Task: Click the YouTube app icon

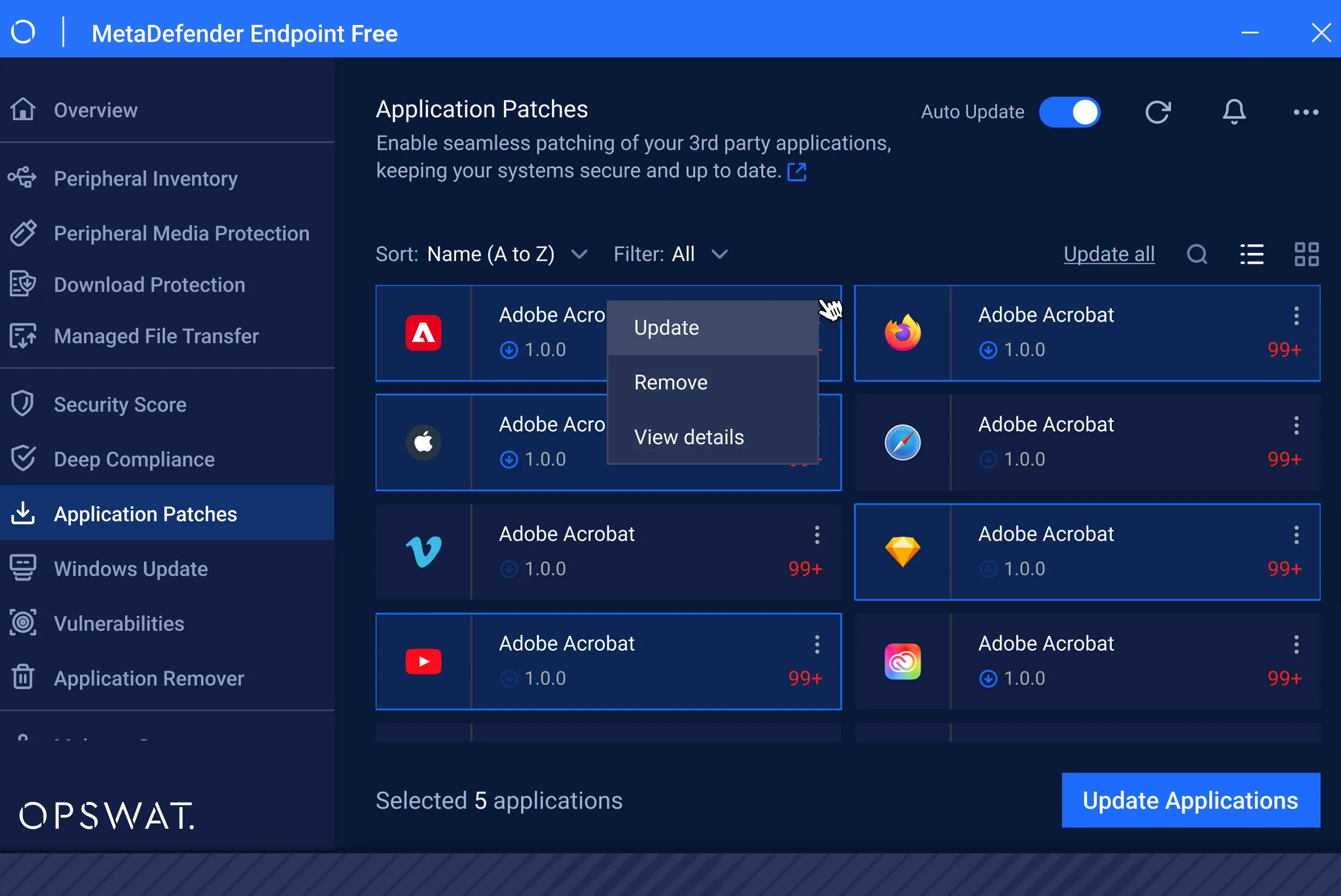Action: click(x=423, y=661)
